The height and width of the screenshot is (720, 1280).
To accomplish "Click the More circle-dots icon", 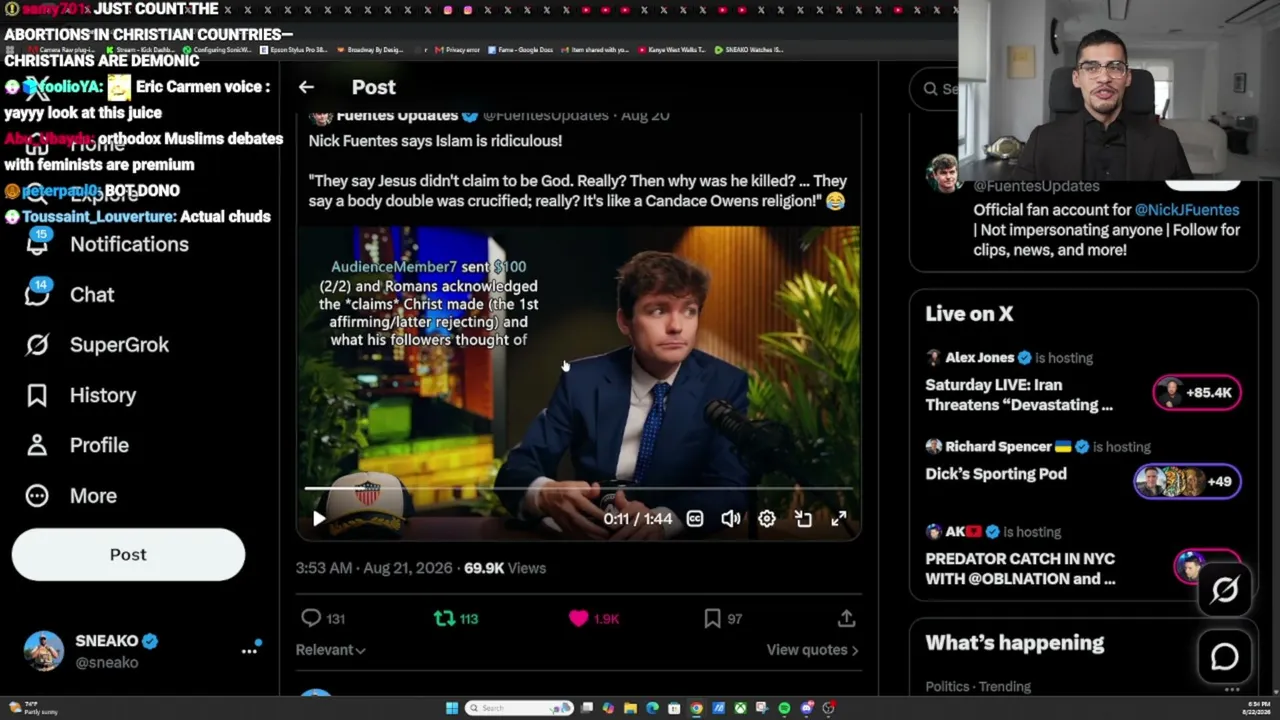I will [x=37, y=495].
